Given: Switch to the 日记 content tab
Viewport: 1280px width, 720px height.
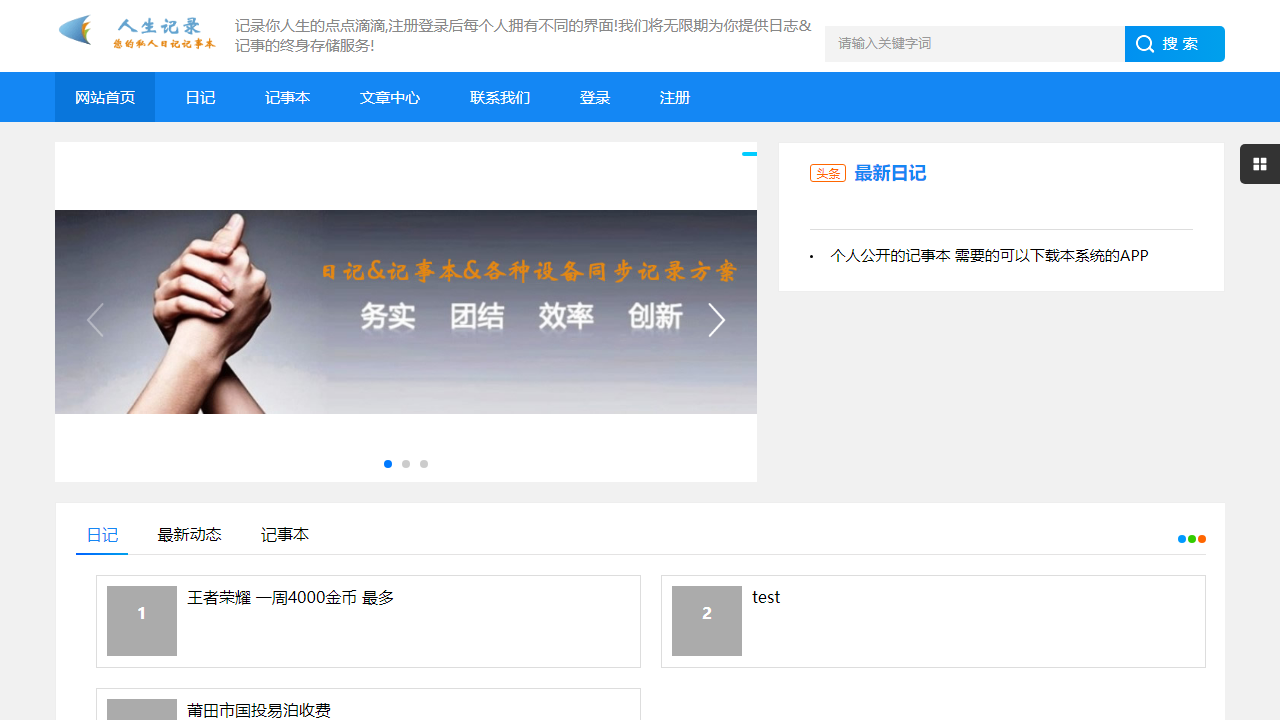Looking at the screenshot, I should tap(102, 535).
